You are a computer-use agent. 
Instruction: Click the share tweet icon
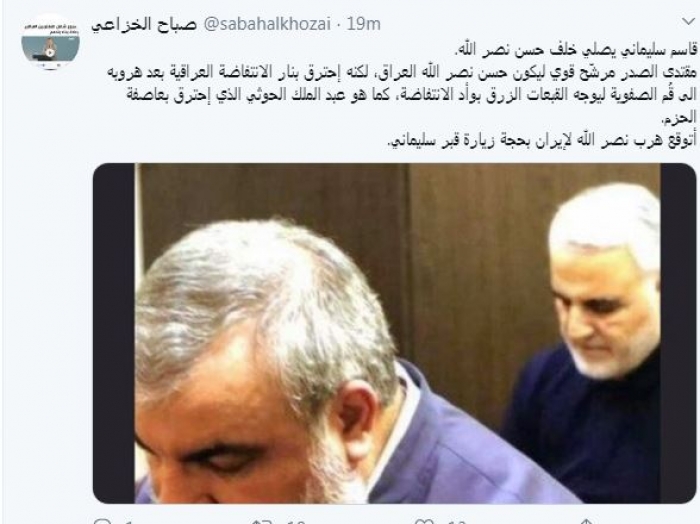pos(588,521)
